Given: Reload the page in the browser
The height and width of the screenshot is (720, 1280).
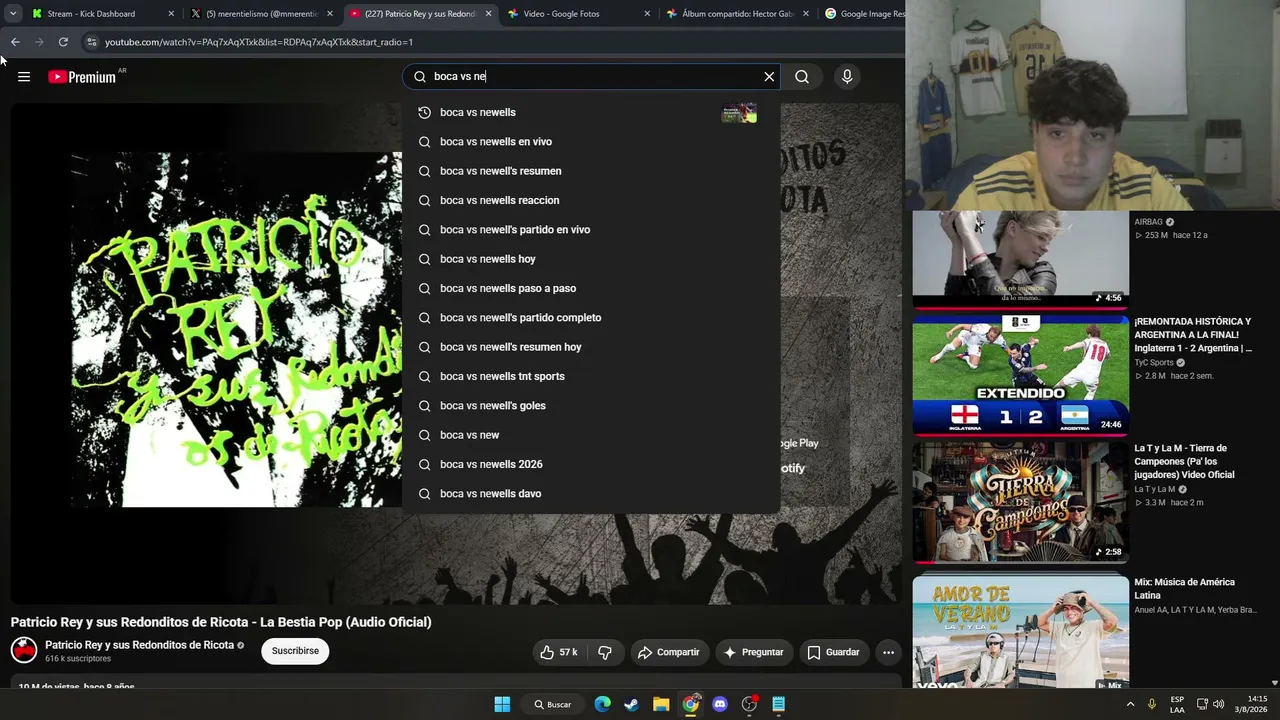Looking at the screenshot, I should pos(63,42).
